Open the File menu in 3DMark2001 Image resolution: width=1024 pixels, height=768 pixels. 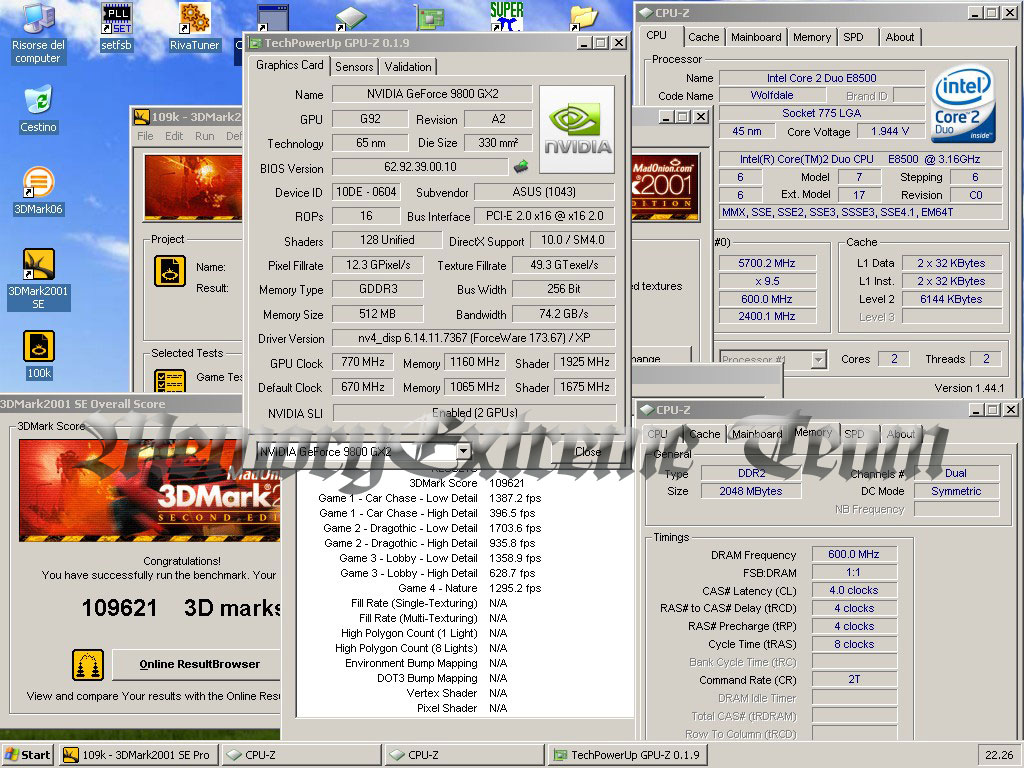[x=145, y=136]
